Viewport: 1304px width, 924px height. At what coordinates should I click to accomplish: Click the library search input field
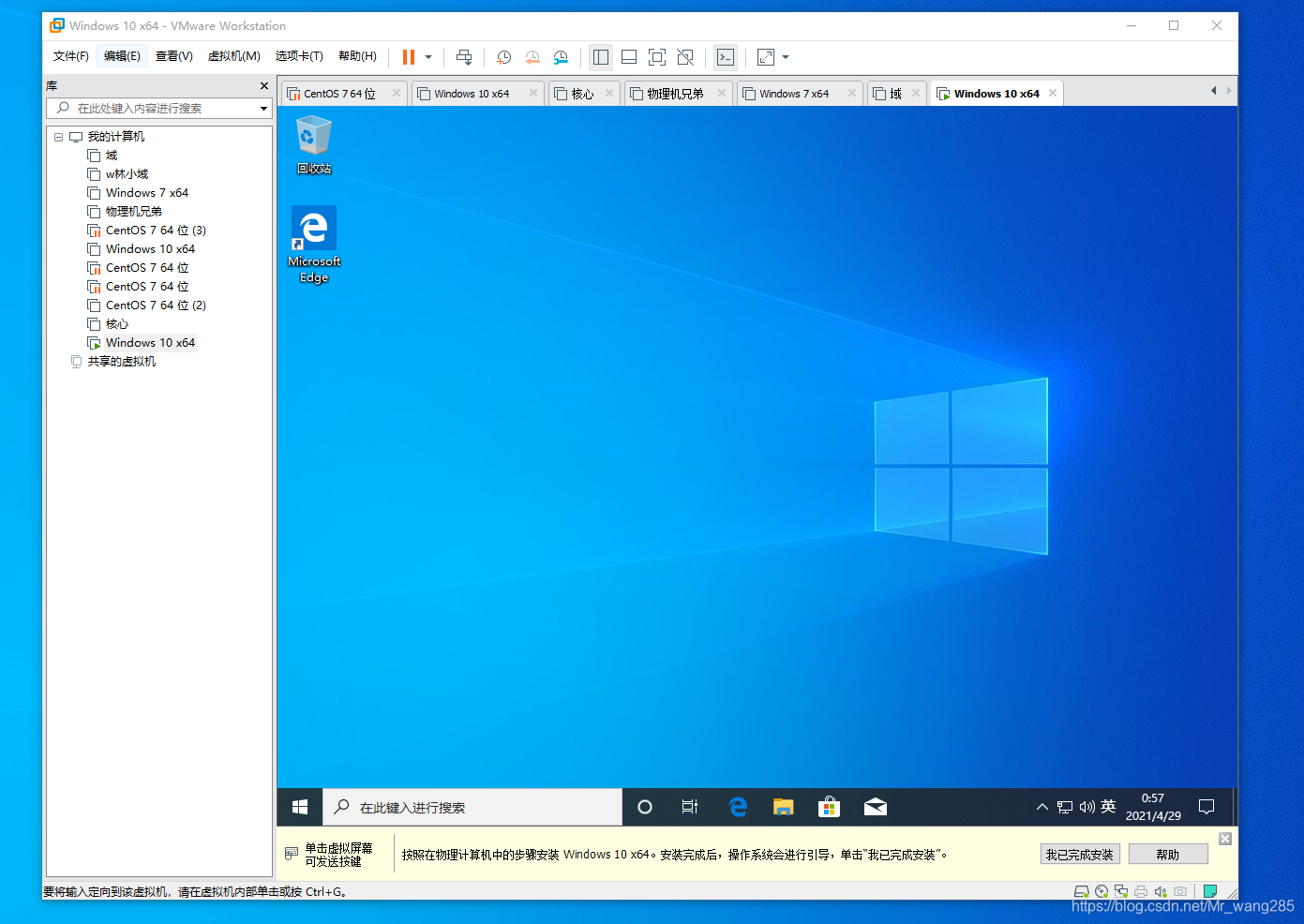pos(159,109)
